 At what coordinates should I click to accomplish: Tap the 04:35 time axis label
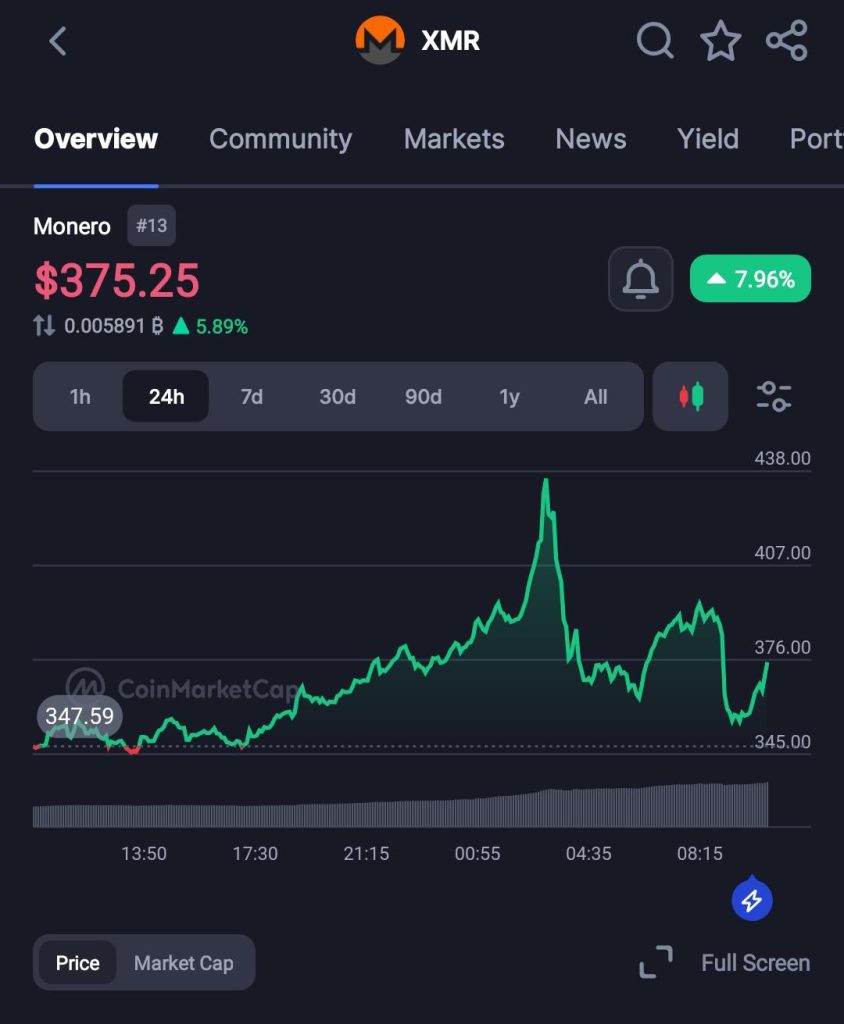589,854
